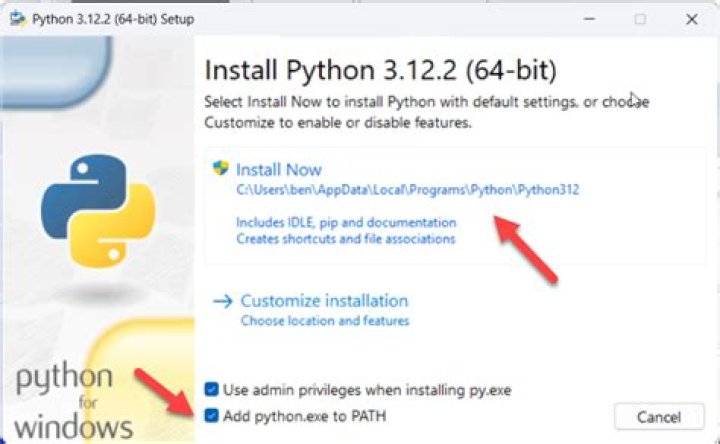The image size is (720, 444).
Task: Click the UAC shield icon beside Install Now
Action: (x=221, y=168)
